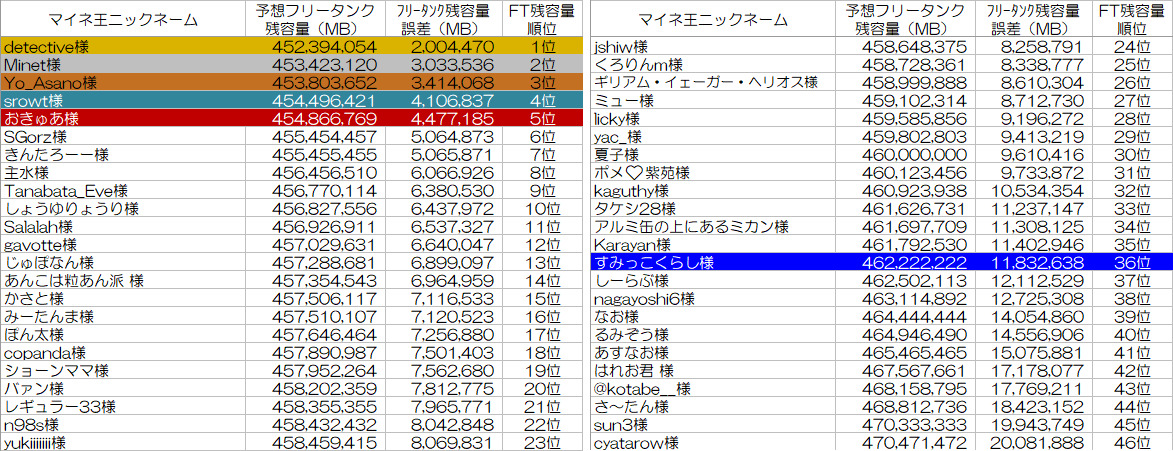
Task: Click the value 452,394,054
Action: [316, 47]
